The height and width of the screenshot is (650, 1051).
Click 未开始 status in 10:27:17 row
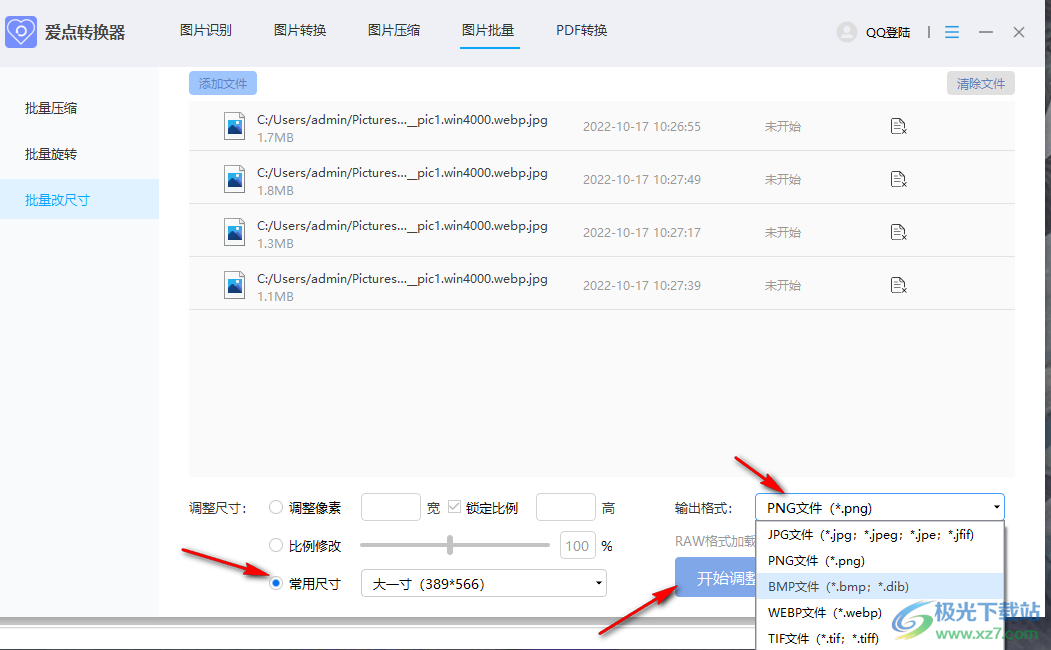pos(782,233)
